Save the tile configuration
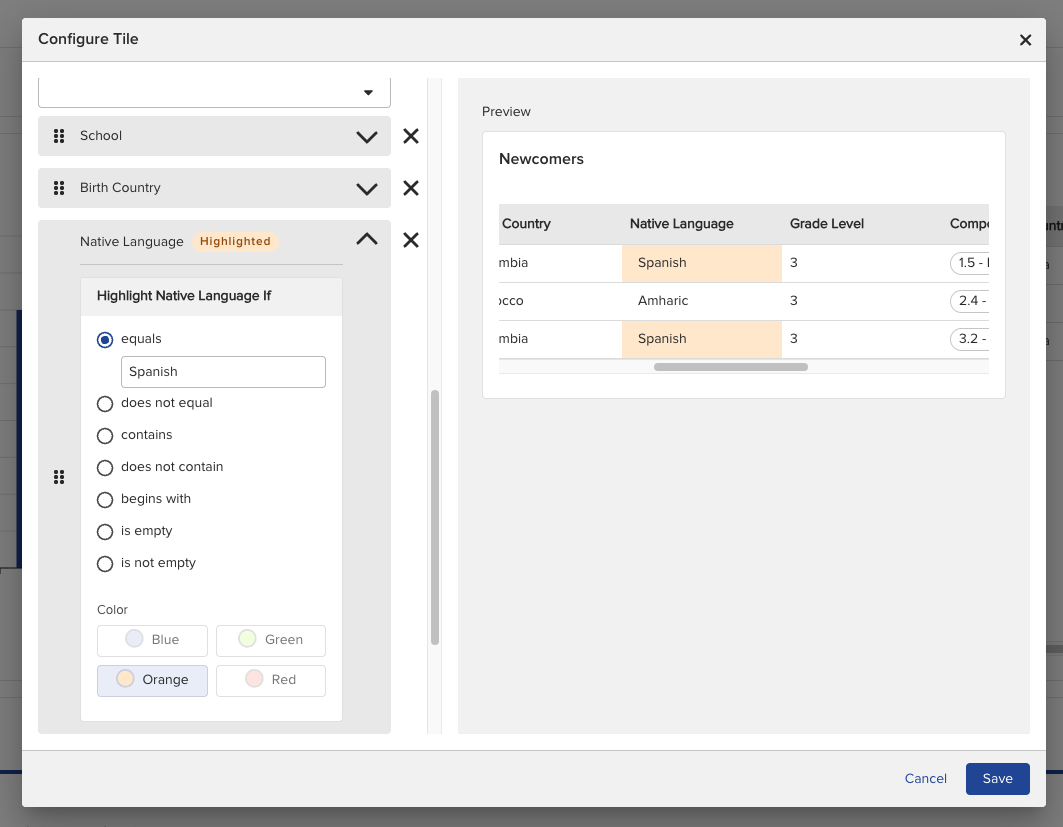 pyautogui.click(x=997, y=779)
